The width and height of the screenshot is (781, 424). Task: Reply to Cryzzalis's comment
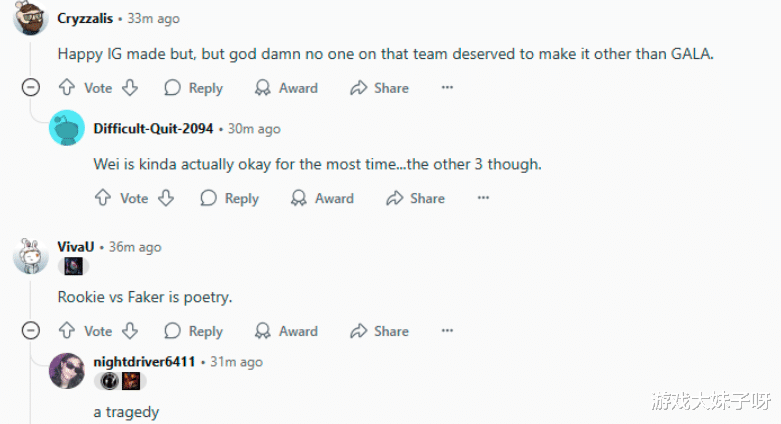[x=193, y=88]
